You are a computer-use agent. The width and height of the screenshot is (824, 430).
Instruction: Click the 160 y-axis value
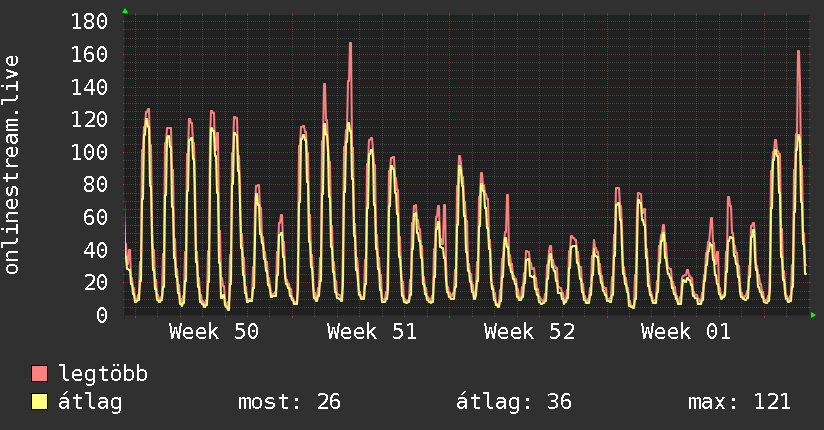(89, 54)
